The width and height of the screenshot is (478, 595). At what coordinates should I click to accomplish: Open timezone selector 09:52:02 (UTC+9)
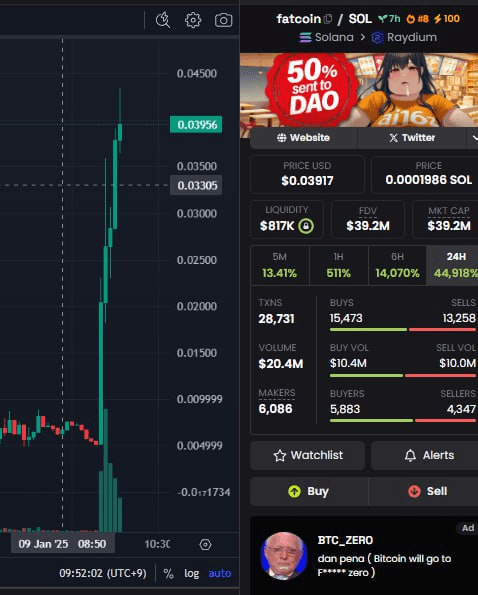[102, 573]
